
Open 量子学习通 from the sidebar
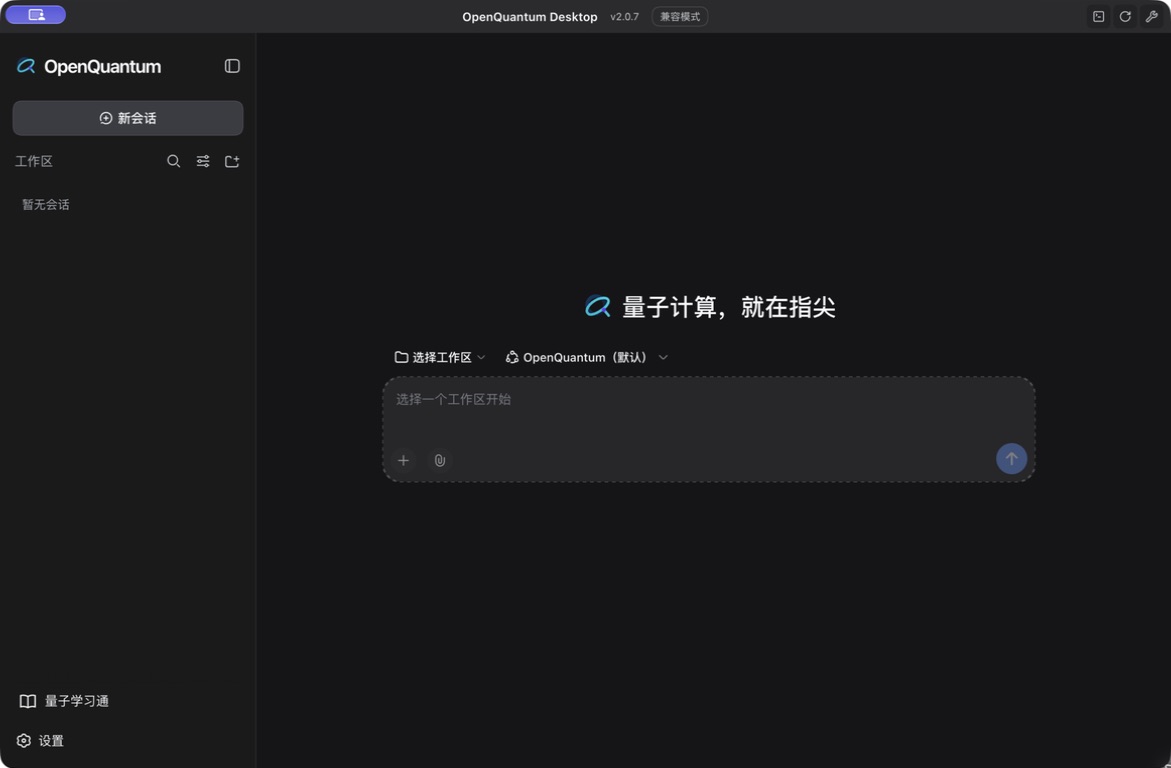pos(64,701)
